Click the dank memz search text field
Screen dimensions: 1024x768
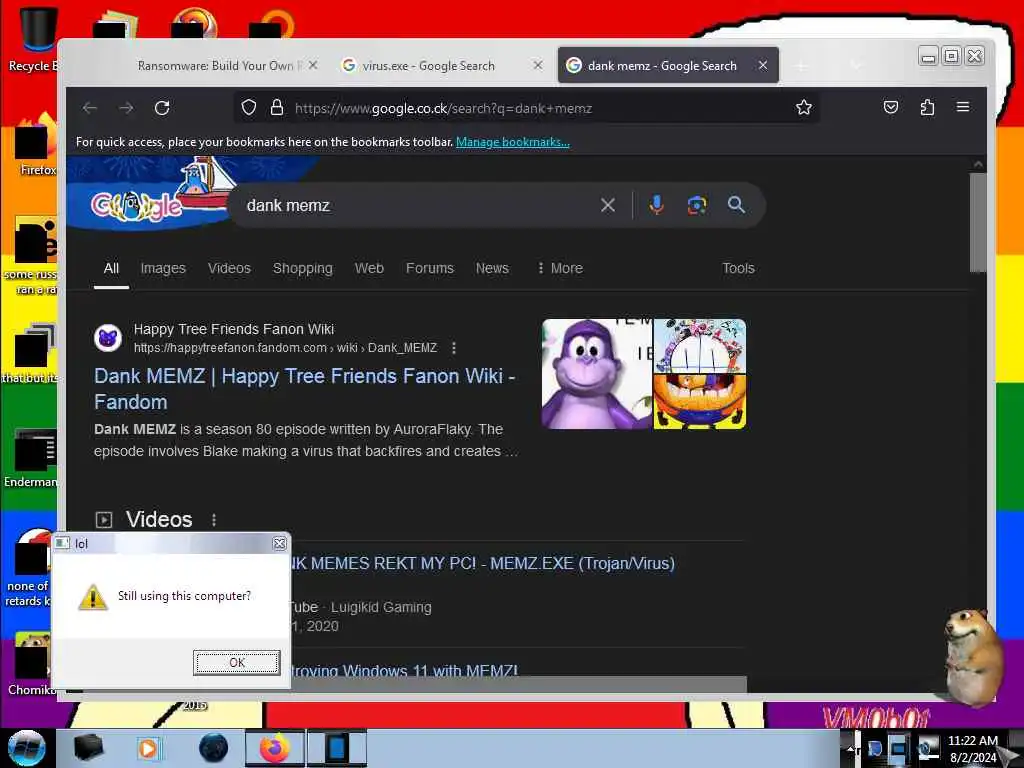418,205
